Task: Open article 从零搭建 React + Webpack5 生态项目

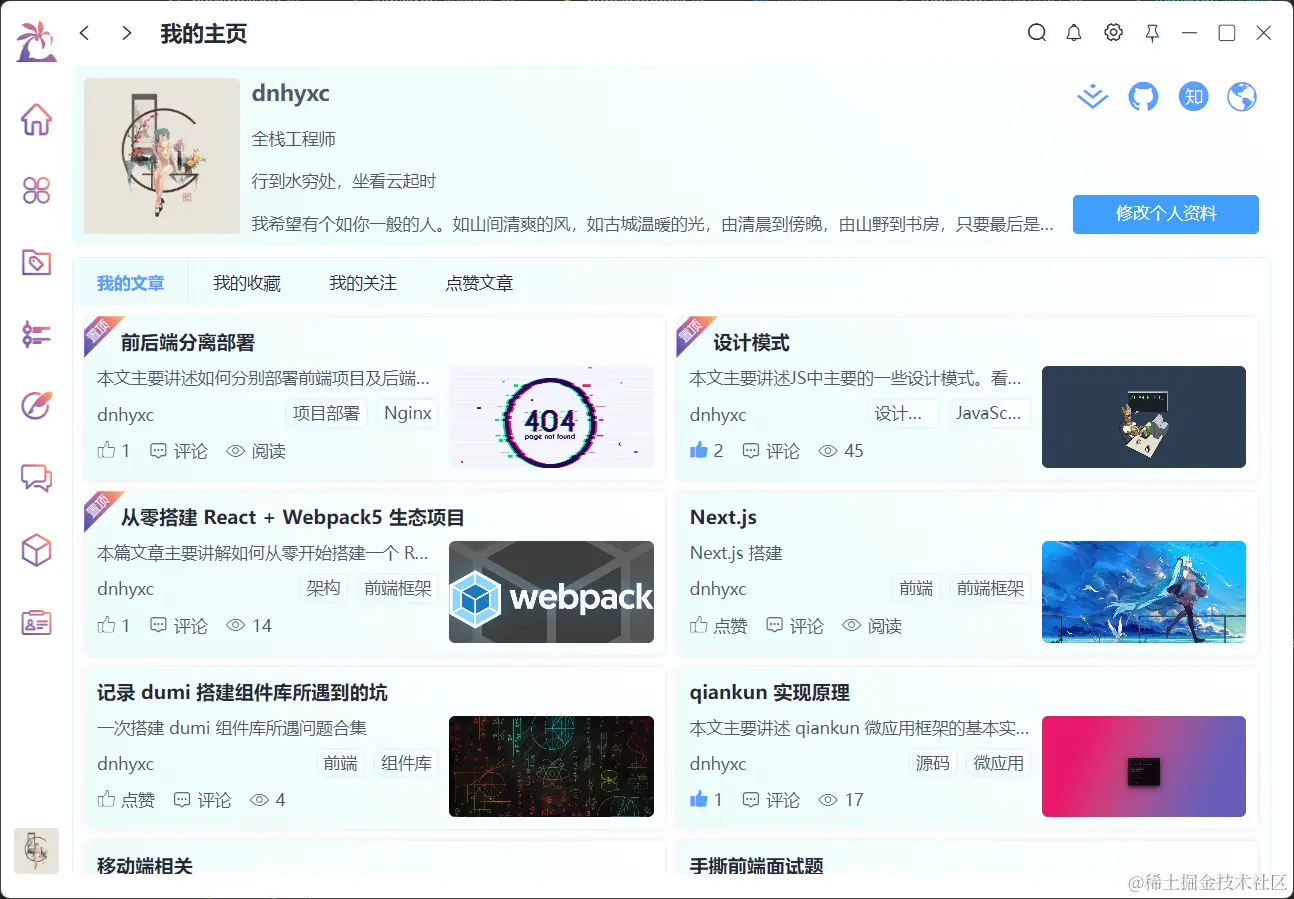Action: point(292,518)
